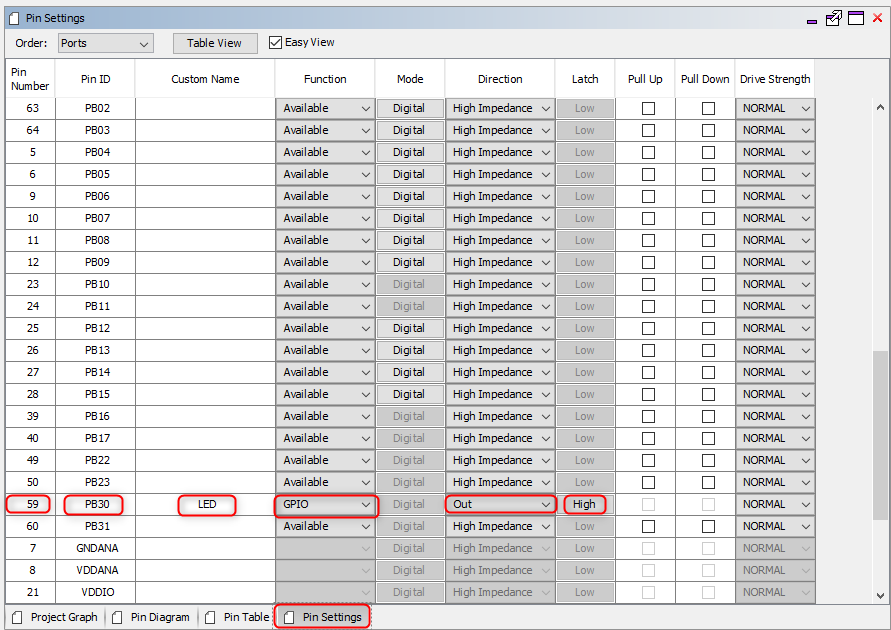Screen dimensions: 891x630
Task: Click the Pin Diagram tab icon
Action: point(117,617)
